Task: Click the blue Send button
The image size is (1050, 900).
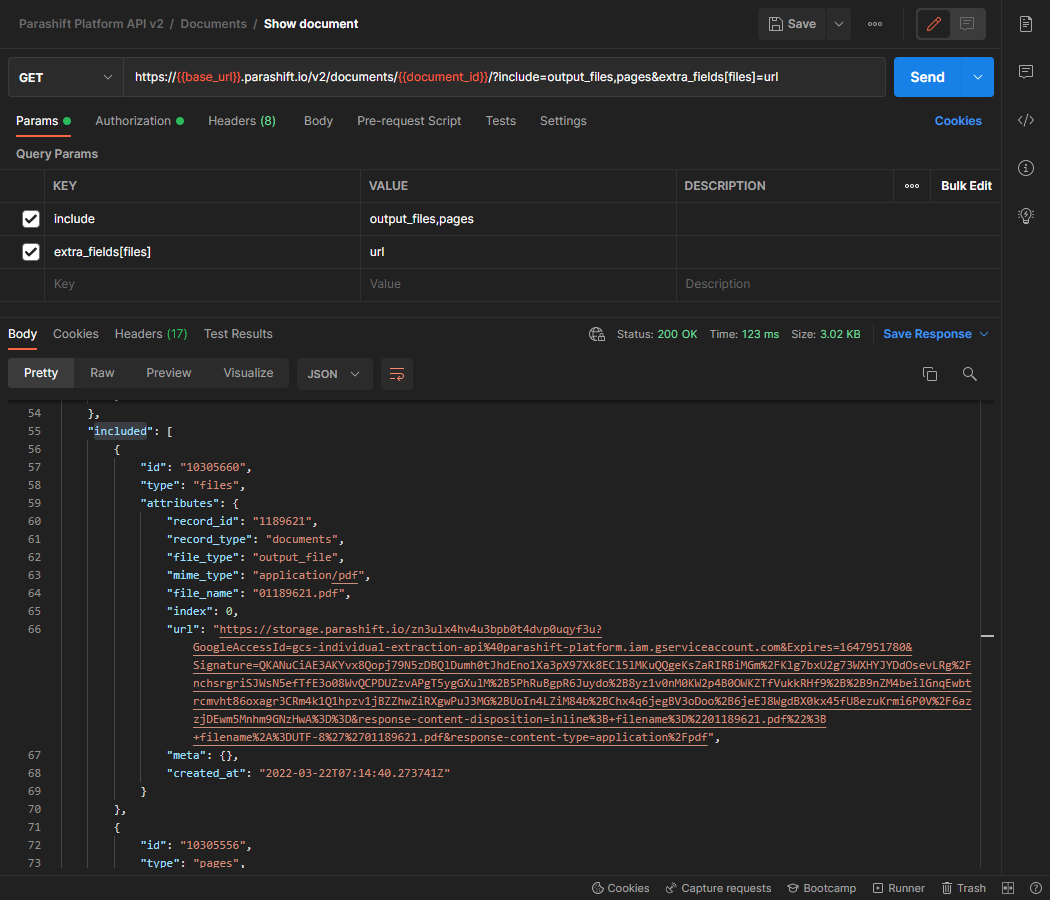Action: coord(927,77)
